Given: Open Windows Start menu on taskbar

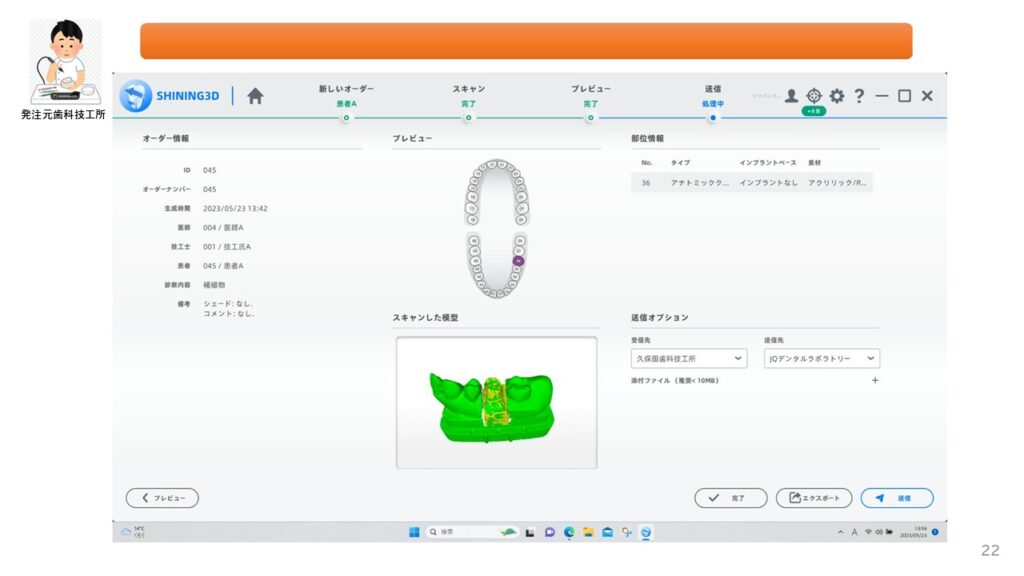Looking at the screenshot, I should 414,532.
